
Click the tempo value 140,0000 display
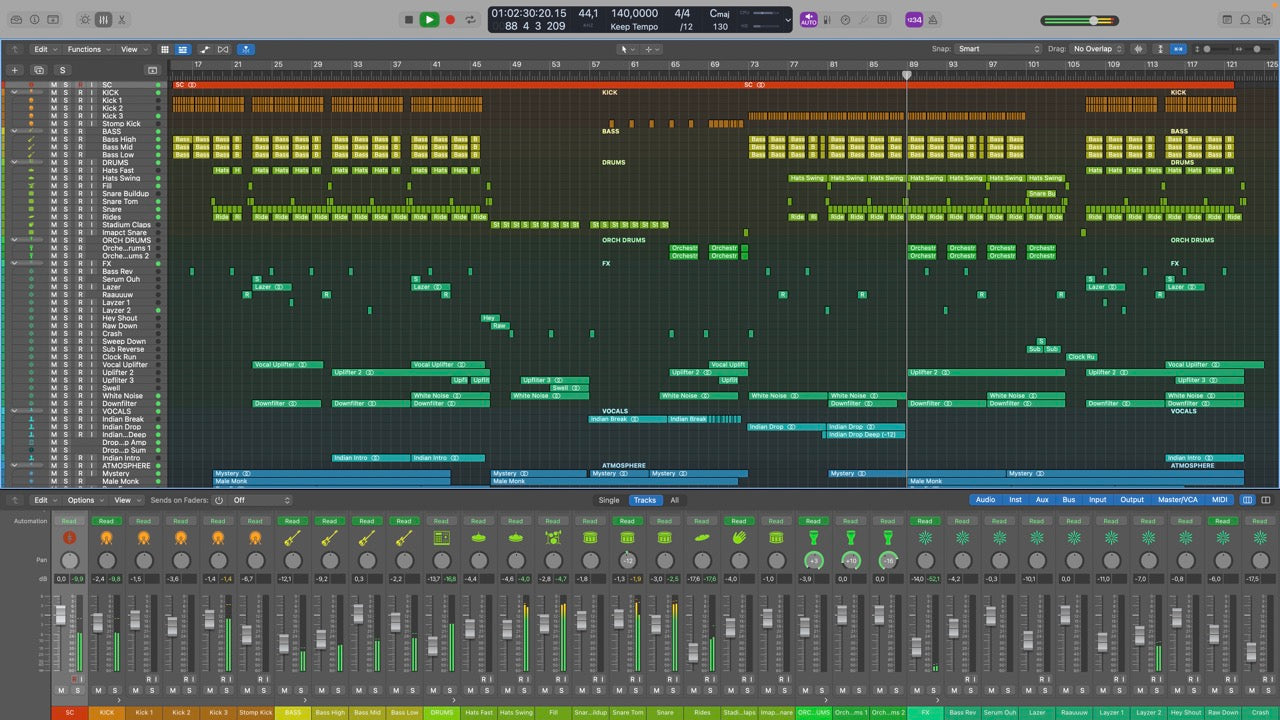(634, 14)
